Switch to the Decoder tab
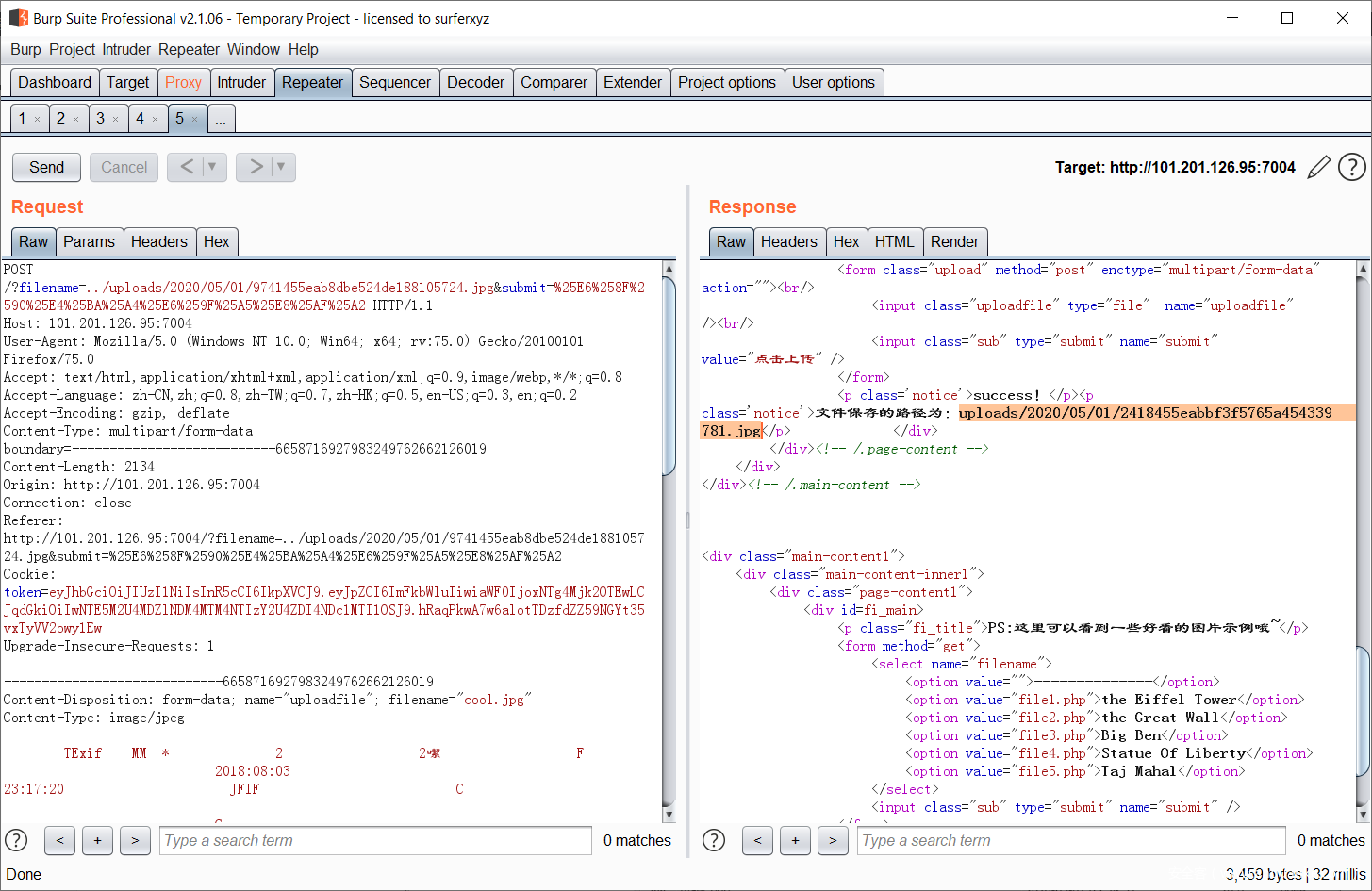The width and height of the screenshot is (1372, 891). tap(475, 83)
